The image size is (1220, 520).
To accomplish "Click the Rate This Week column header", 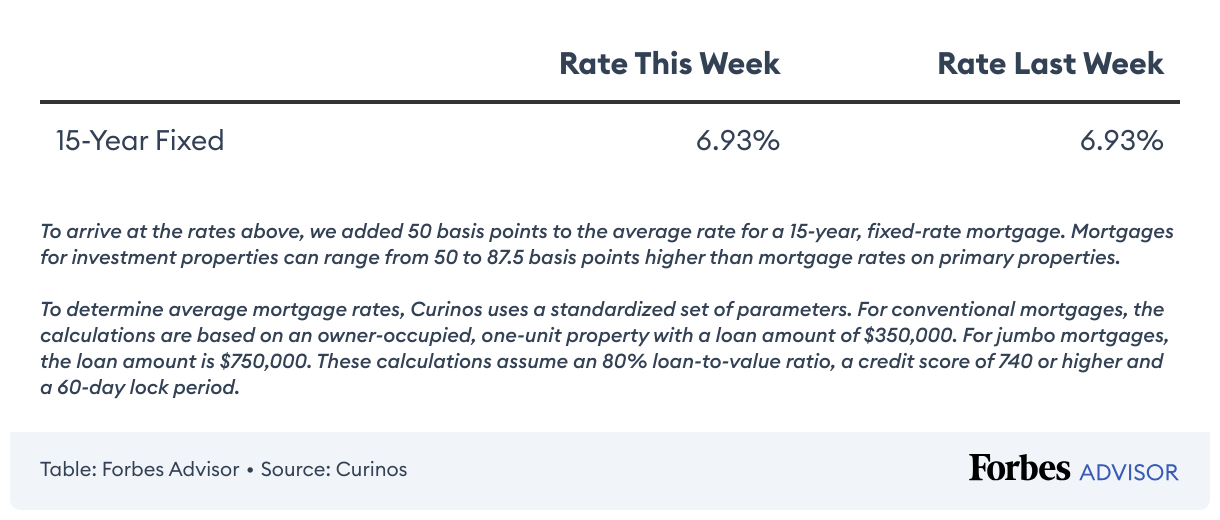I will 669,64.
